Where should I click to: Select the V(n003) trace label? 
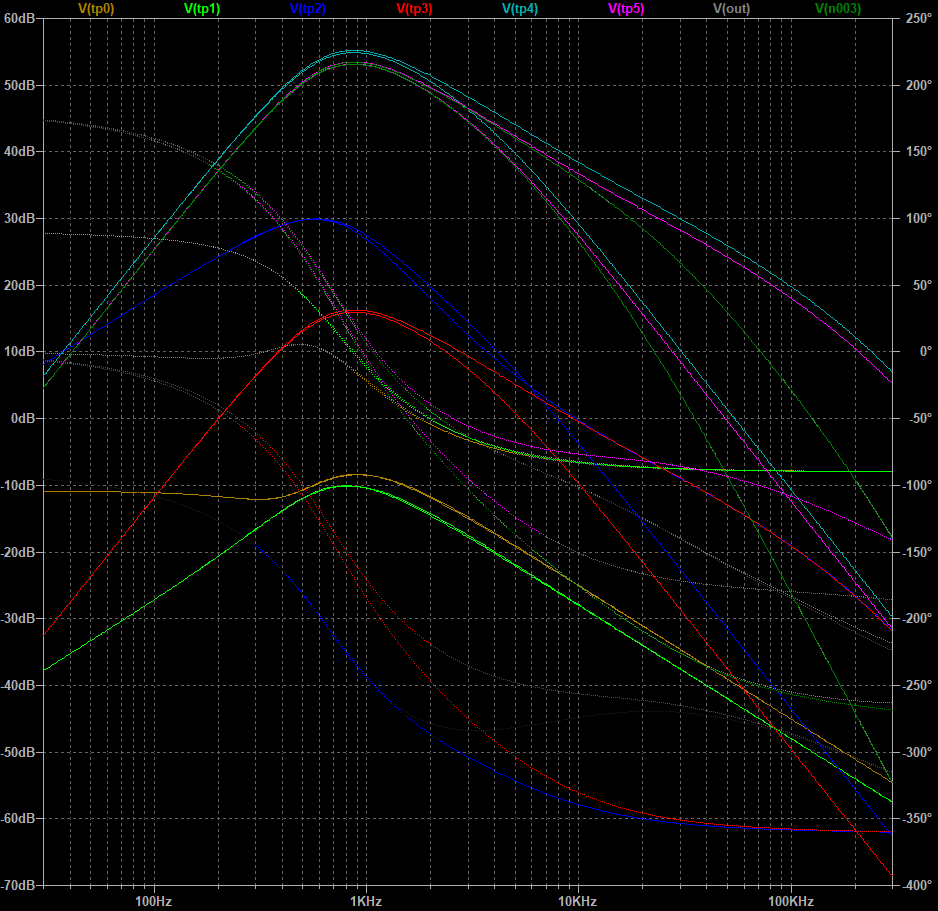(838, 8)
